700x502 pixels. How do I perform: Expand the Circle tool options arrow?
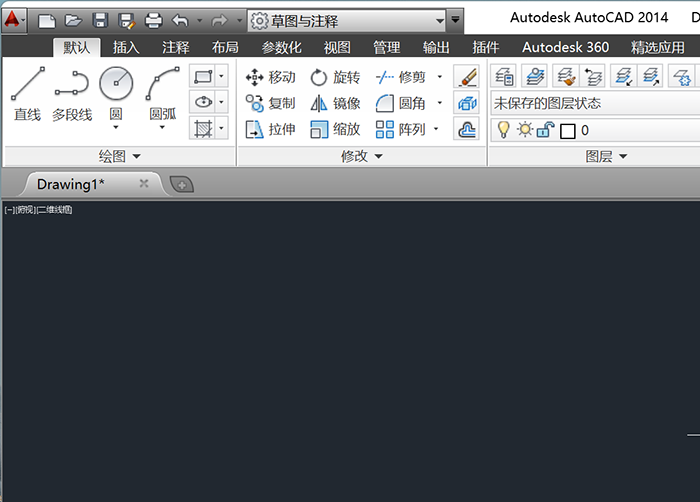tap(116, 127)
